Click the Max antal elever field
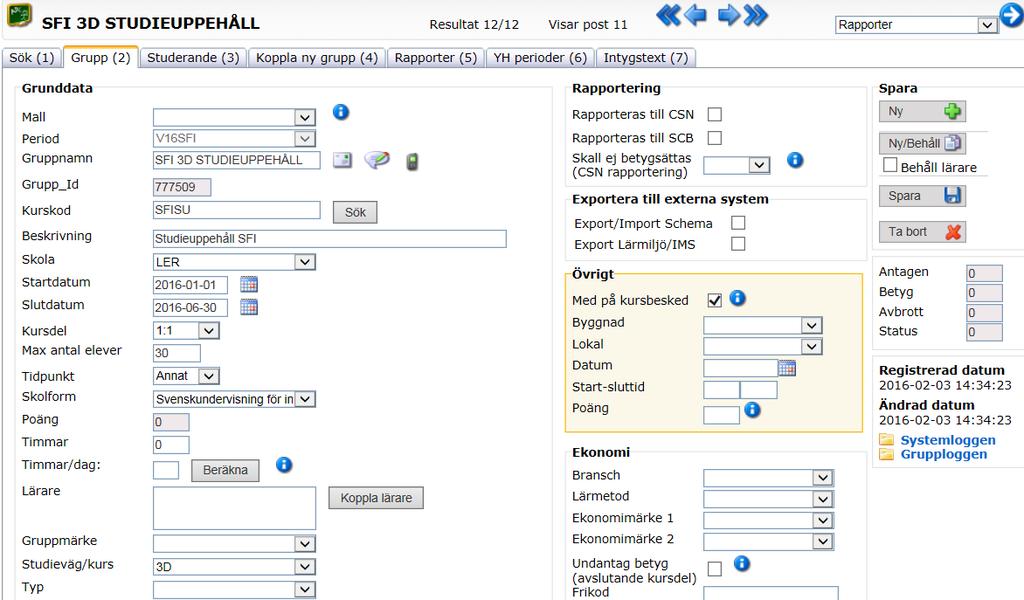 click(x=177, y=353)
